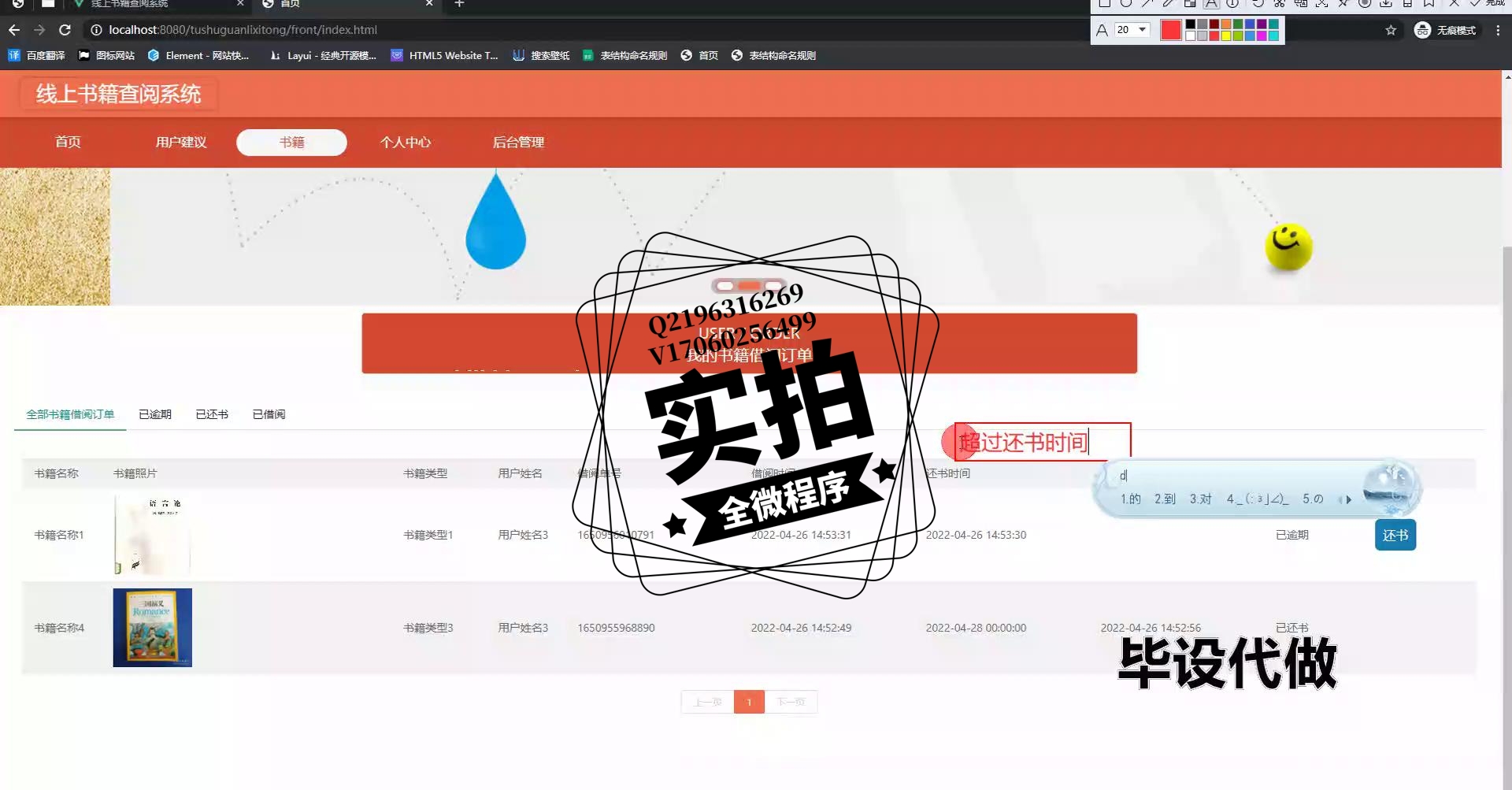Open the 百度翻译 bookmark
This screenshot has width=1512, height=790.
pyautogui.click(x=37, y=55)
